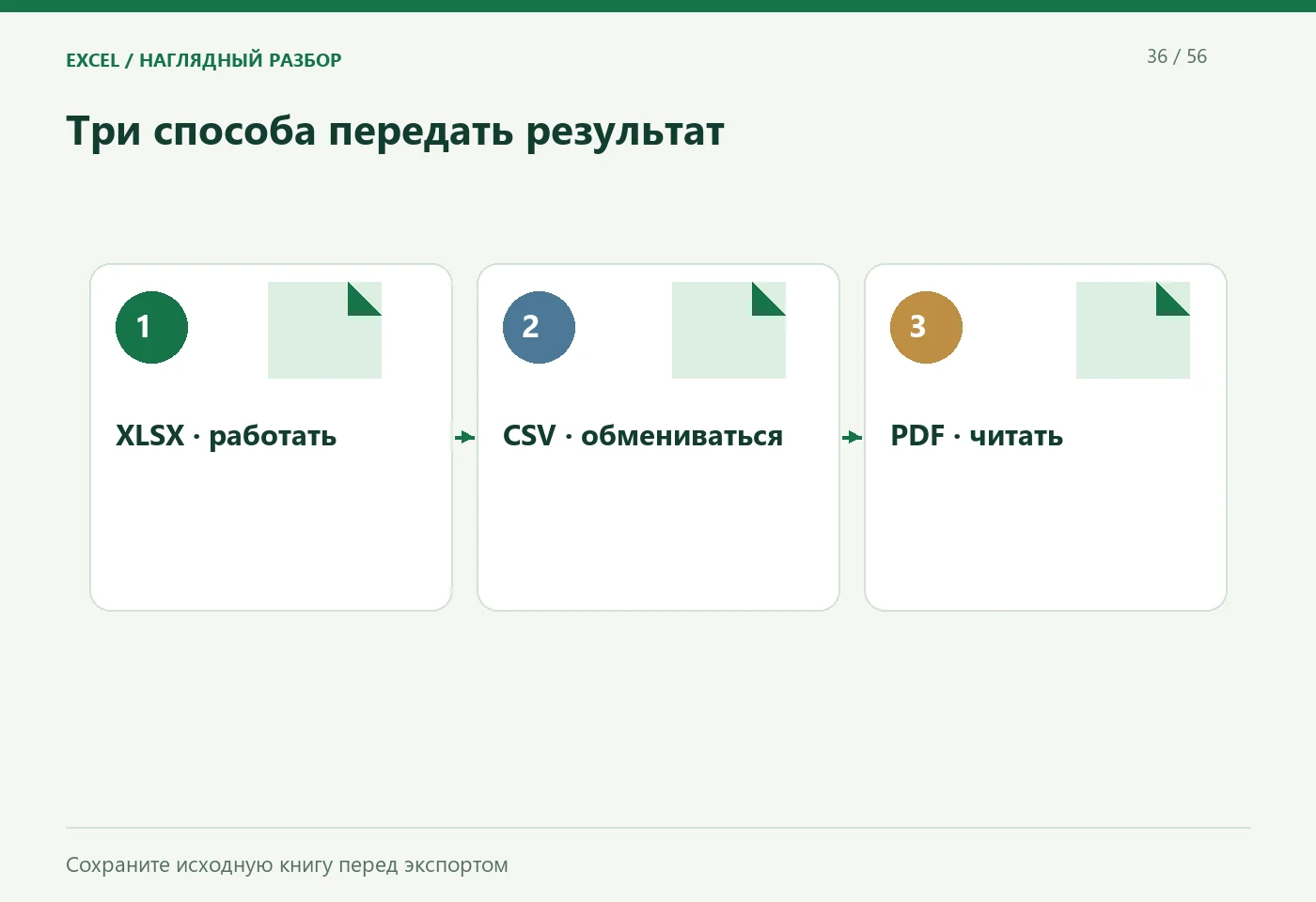Click the slide title "Три способа передать результат"

[x=395, y=132]
